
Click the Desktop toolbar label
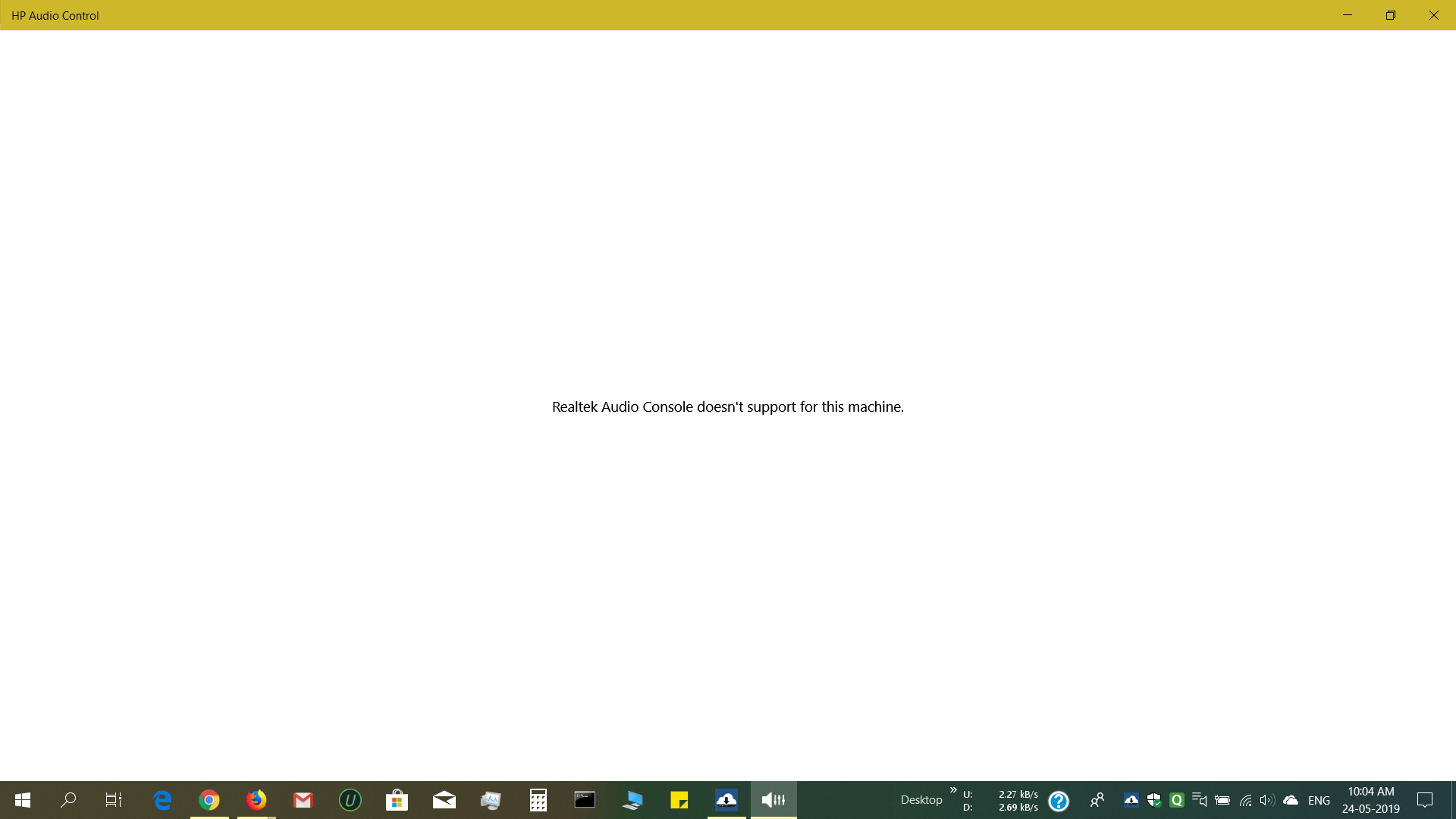(x=921, y=800)
